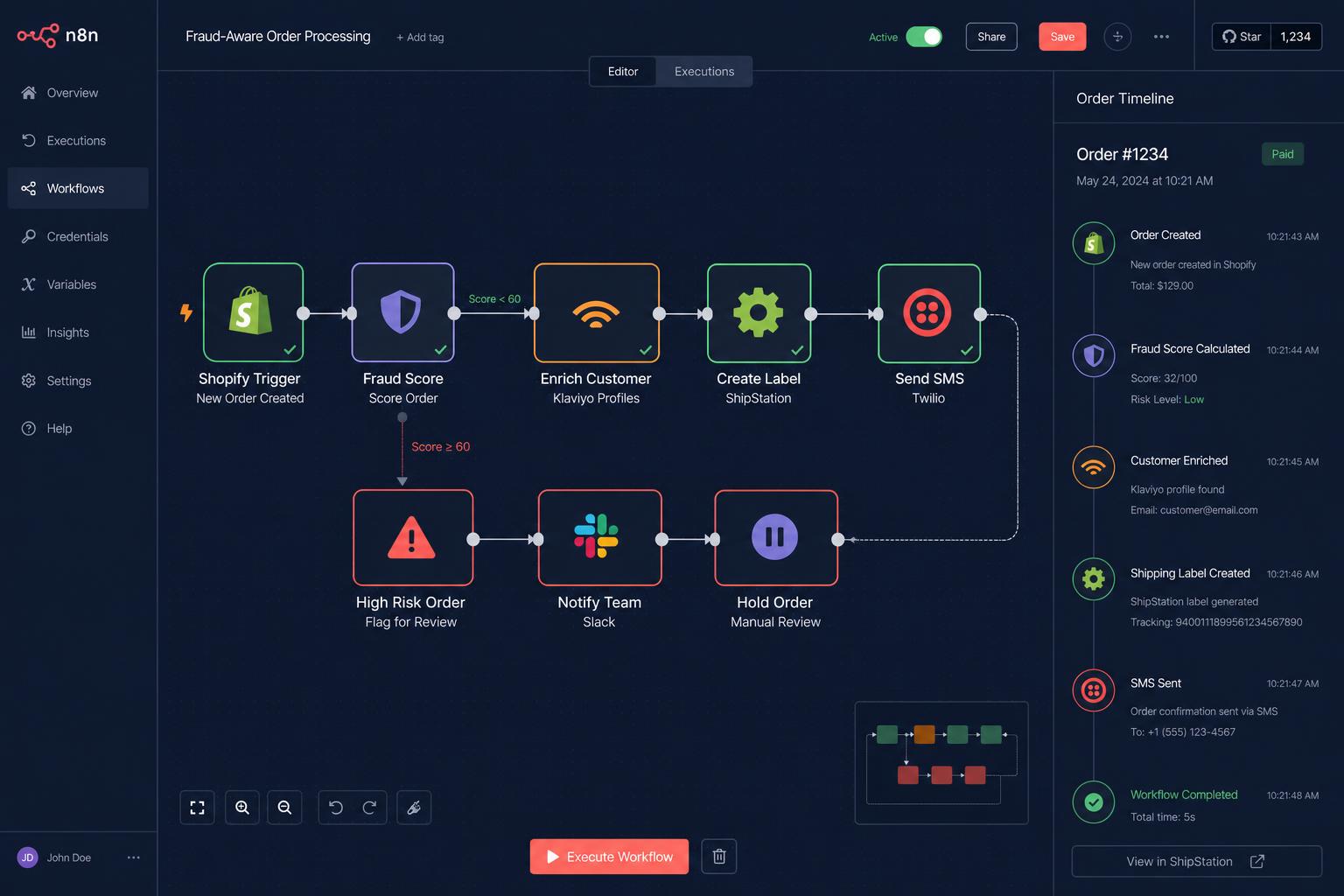Screen dimensions: 1344x896
Task: Select the Enrich Customer Klaviyo node
Action: [x=596, y=312]
